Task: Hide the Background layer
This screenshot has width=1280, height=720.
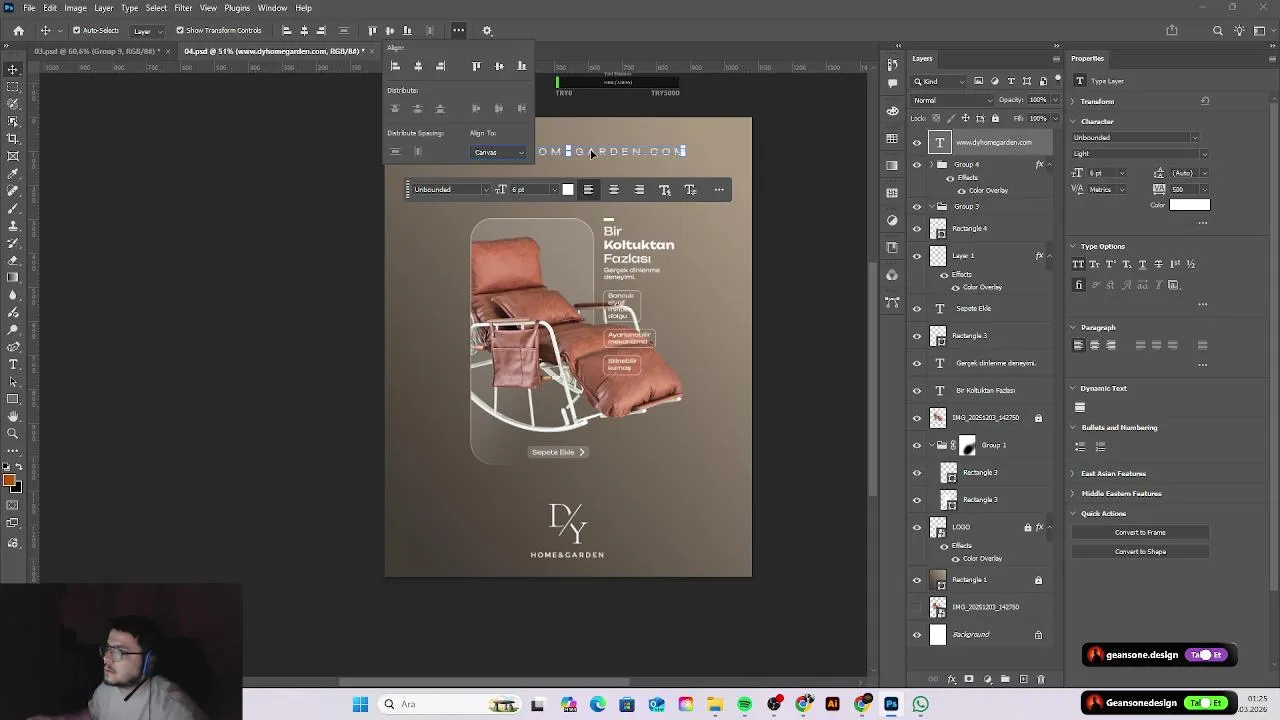Action: [917, 635]
